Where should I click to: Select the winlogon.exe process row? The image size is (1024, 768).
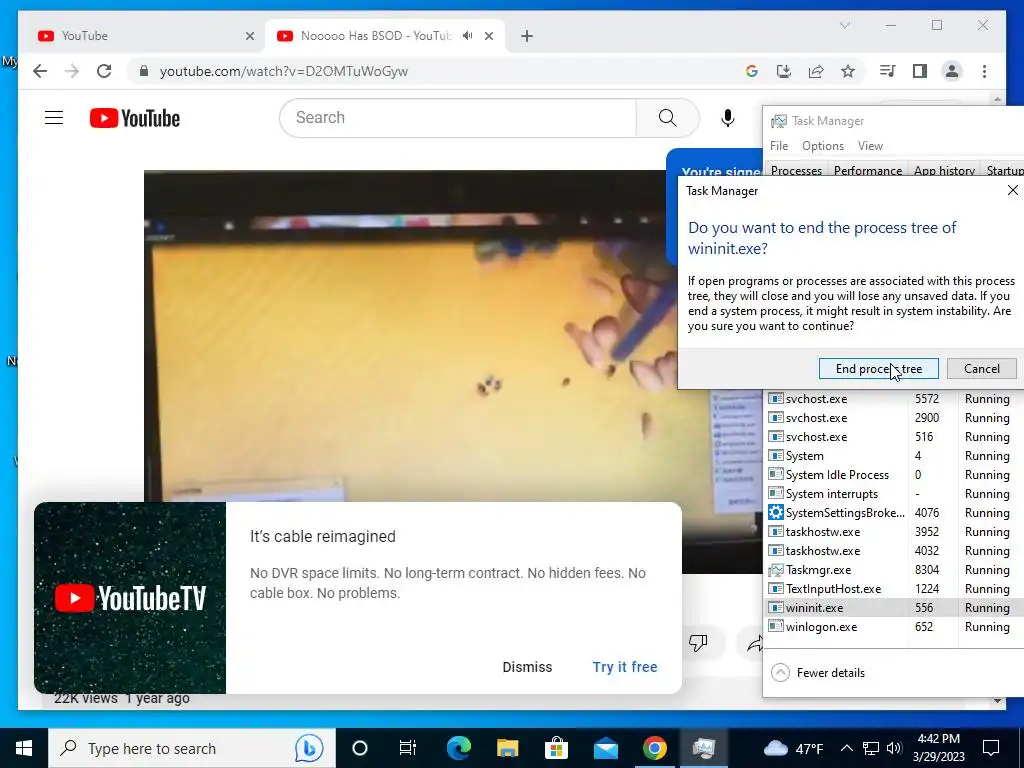(x=893, y=626)
